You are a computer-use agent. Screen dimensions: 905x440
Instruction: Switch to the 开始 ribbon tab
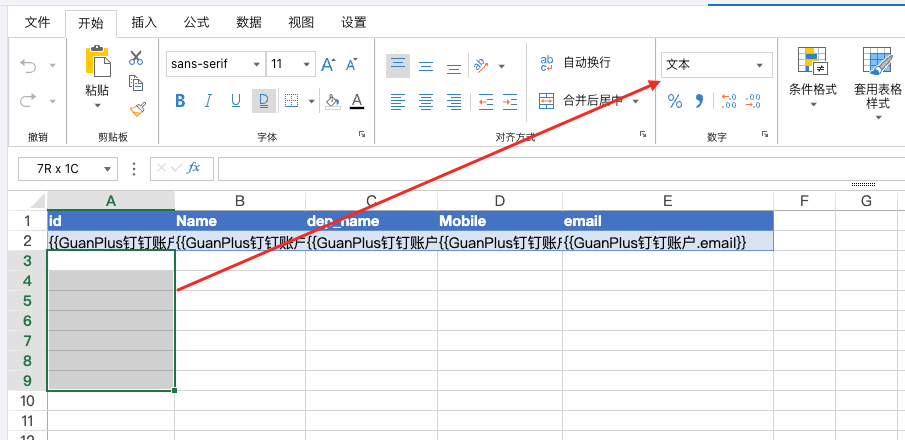(x=91, y=23)
